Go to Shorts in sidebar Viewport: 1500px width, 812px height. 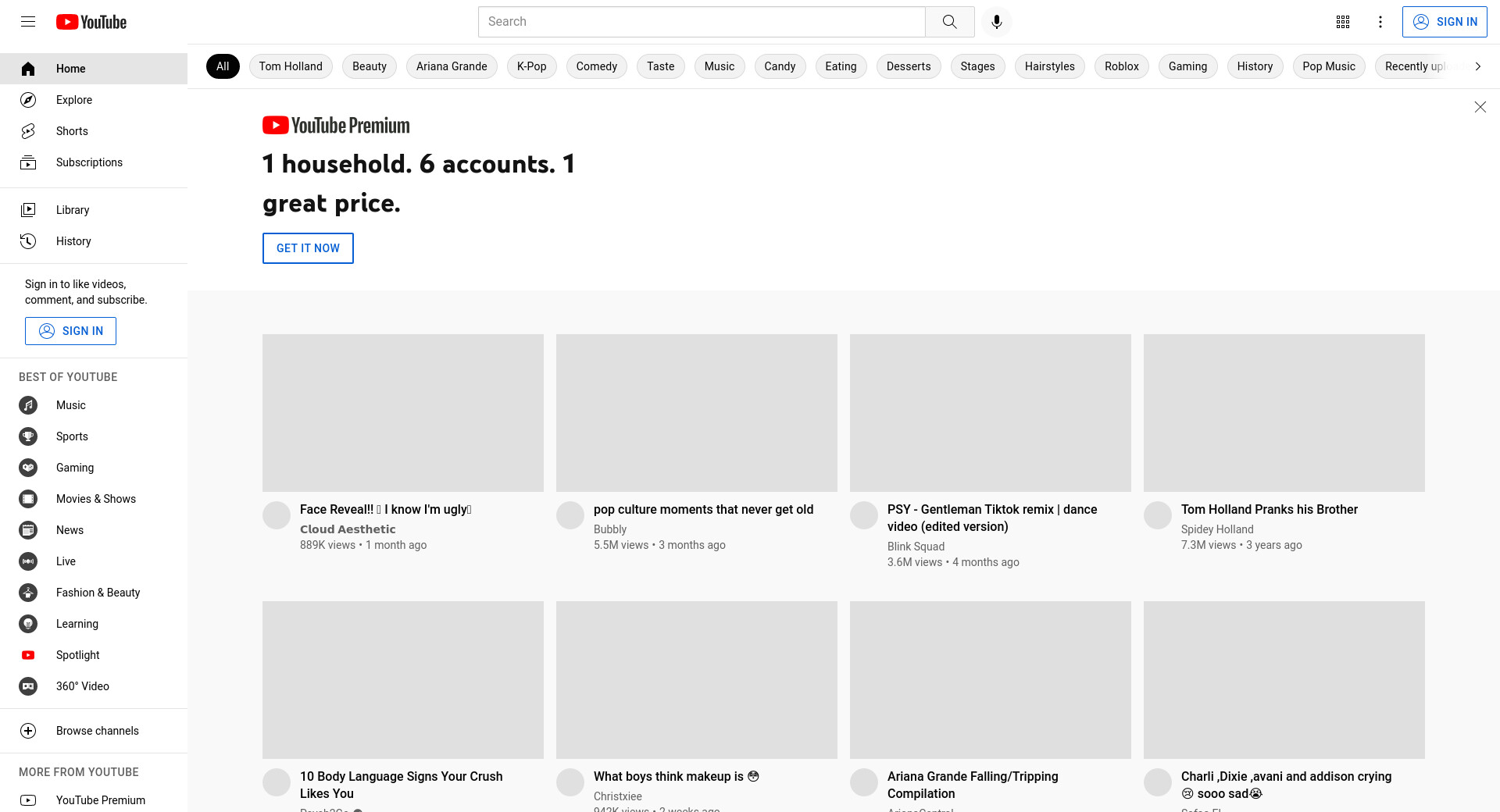point(94,131)
